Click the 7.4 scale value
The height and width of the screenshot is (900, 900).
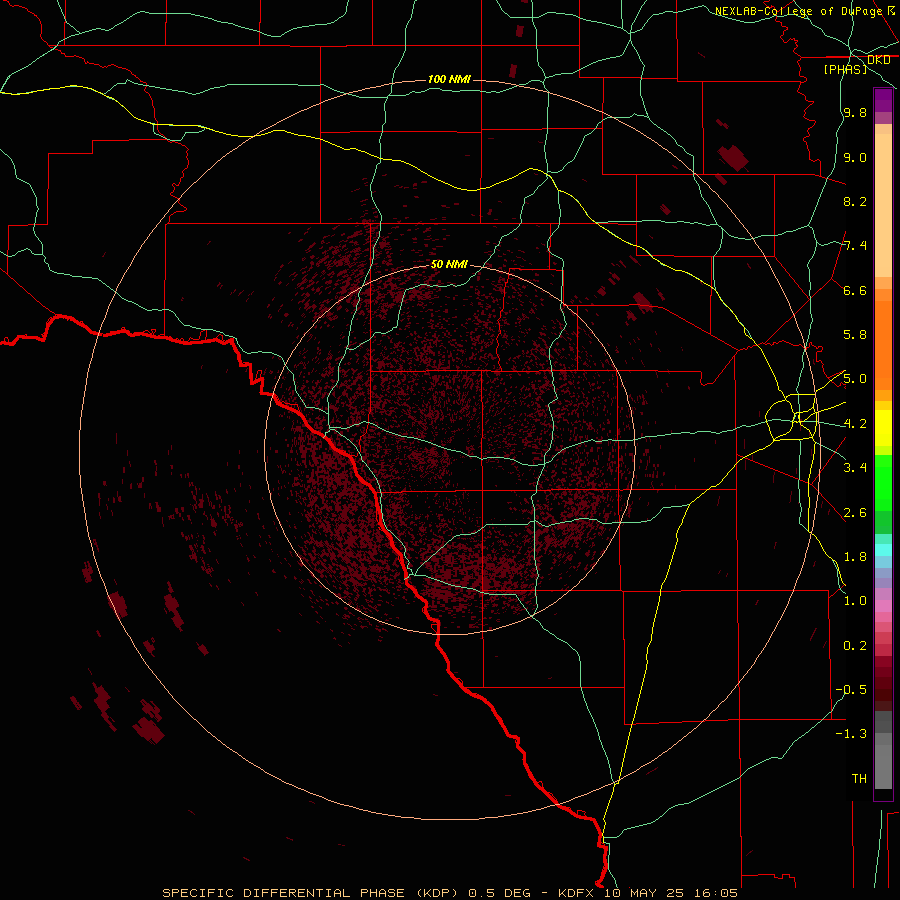tap(855, 246)
